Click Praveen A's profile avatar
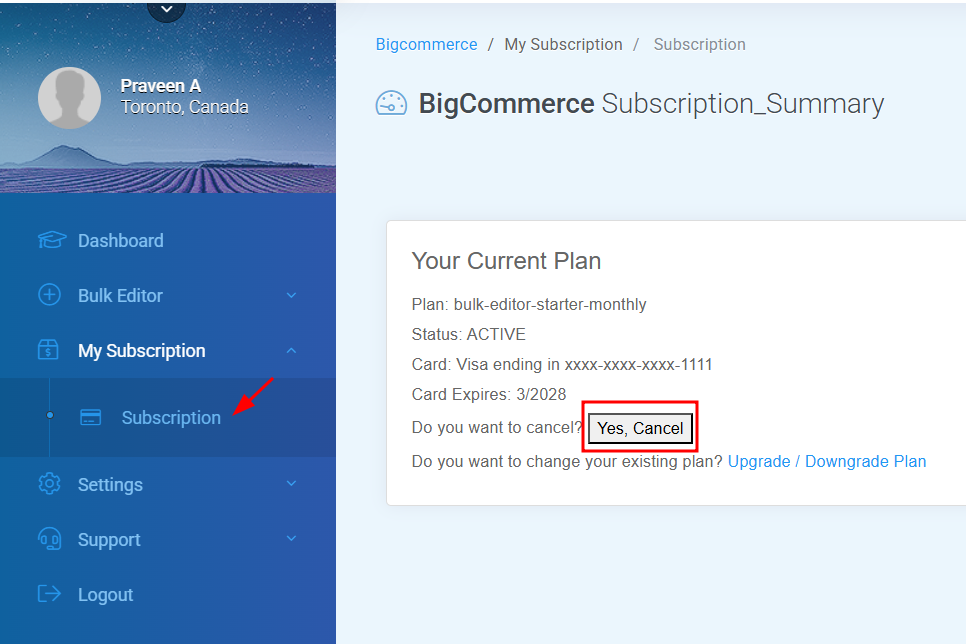The image size is (966, 644). click(70, 97)
